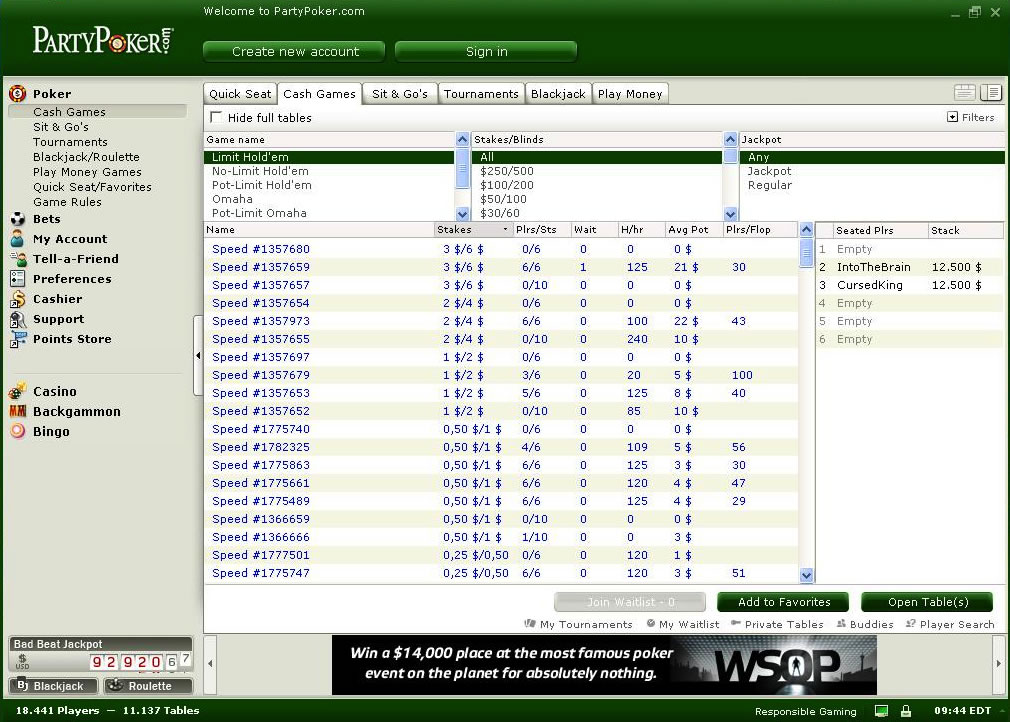Open Play Money Games in sidebar
Image resolution: width=1010 pixels, height=722 pixels.
[87, 172]
